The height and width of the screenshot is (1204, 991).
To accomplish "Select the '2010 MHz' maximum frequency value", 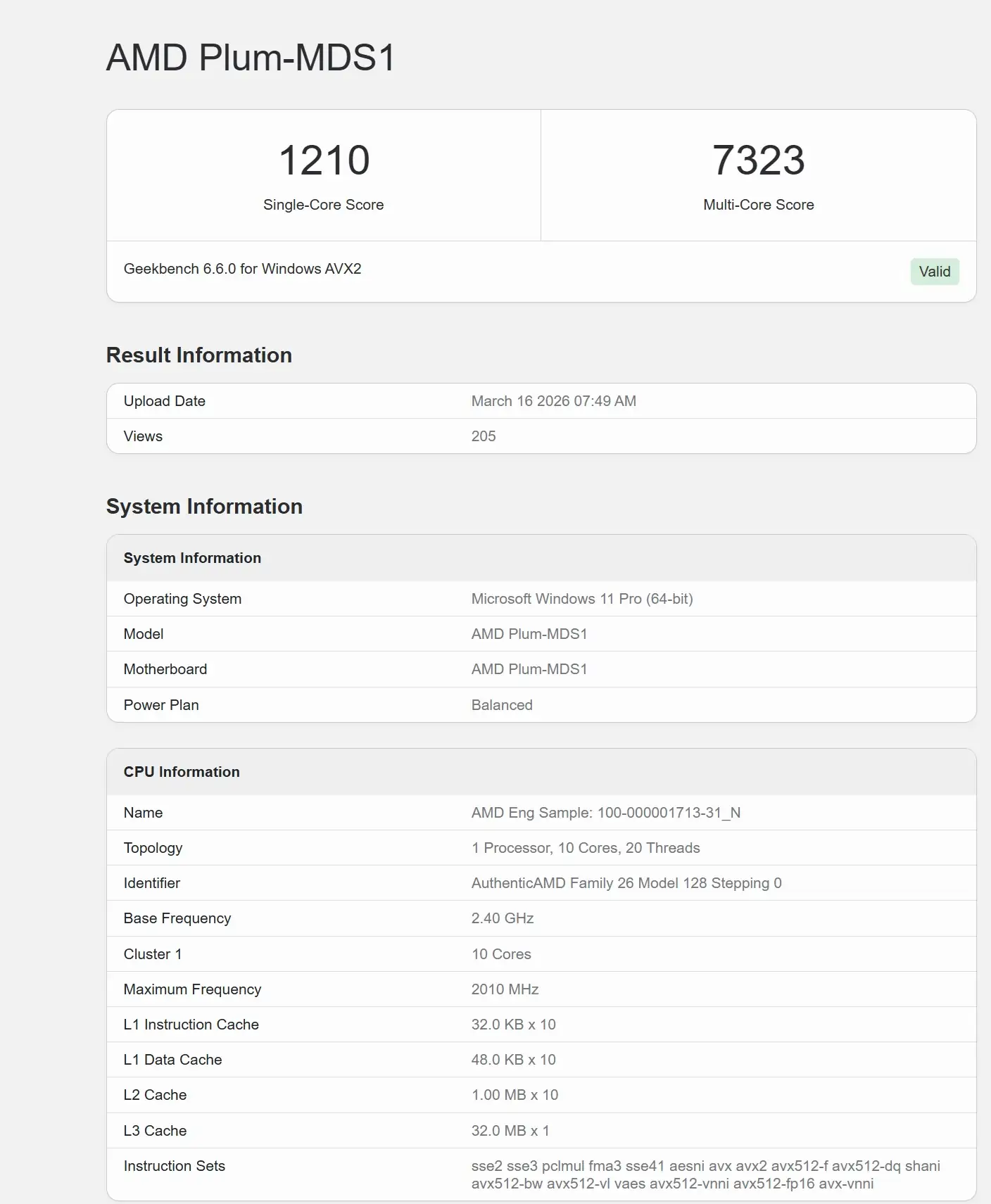I will 505,989.
